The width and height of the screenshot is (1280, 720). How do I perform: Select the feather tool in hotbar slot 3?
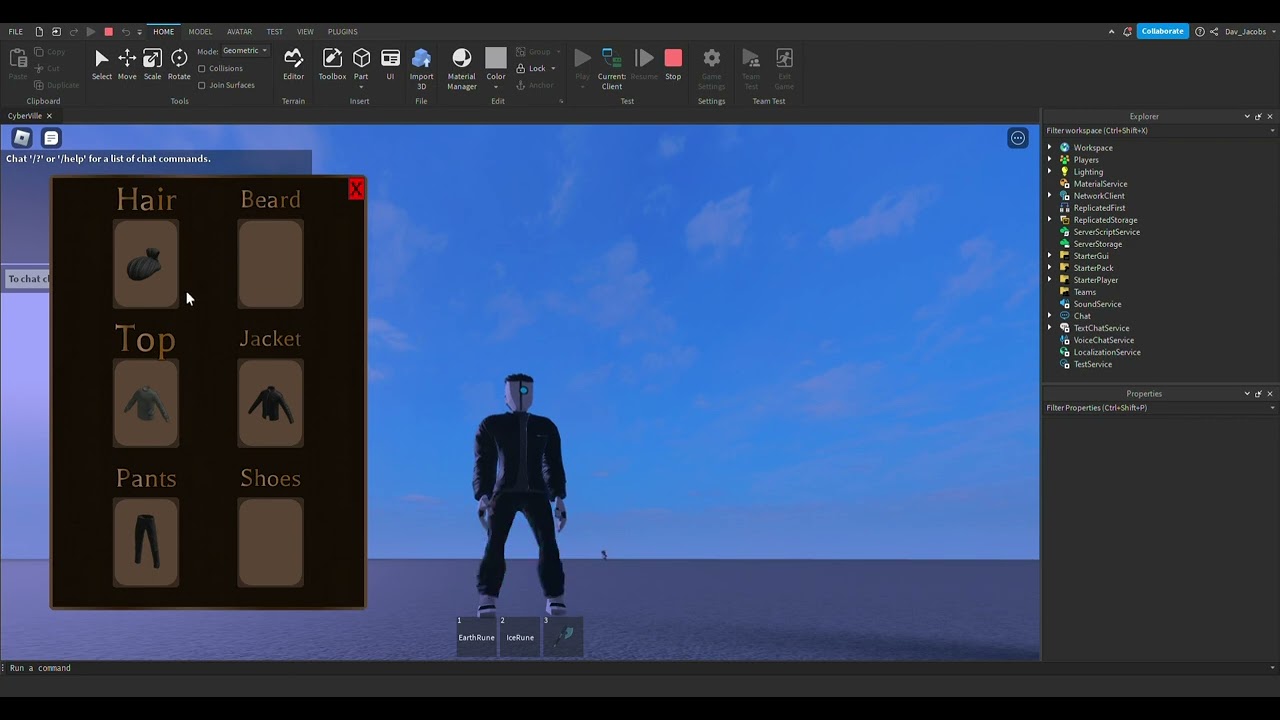point(563,636)
